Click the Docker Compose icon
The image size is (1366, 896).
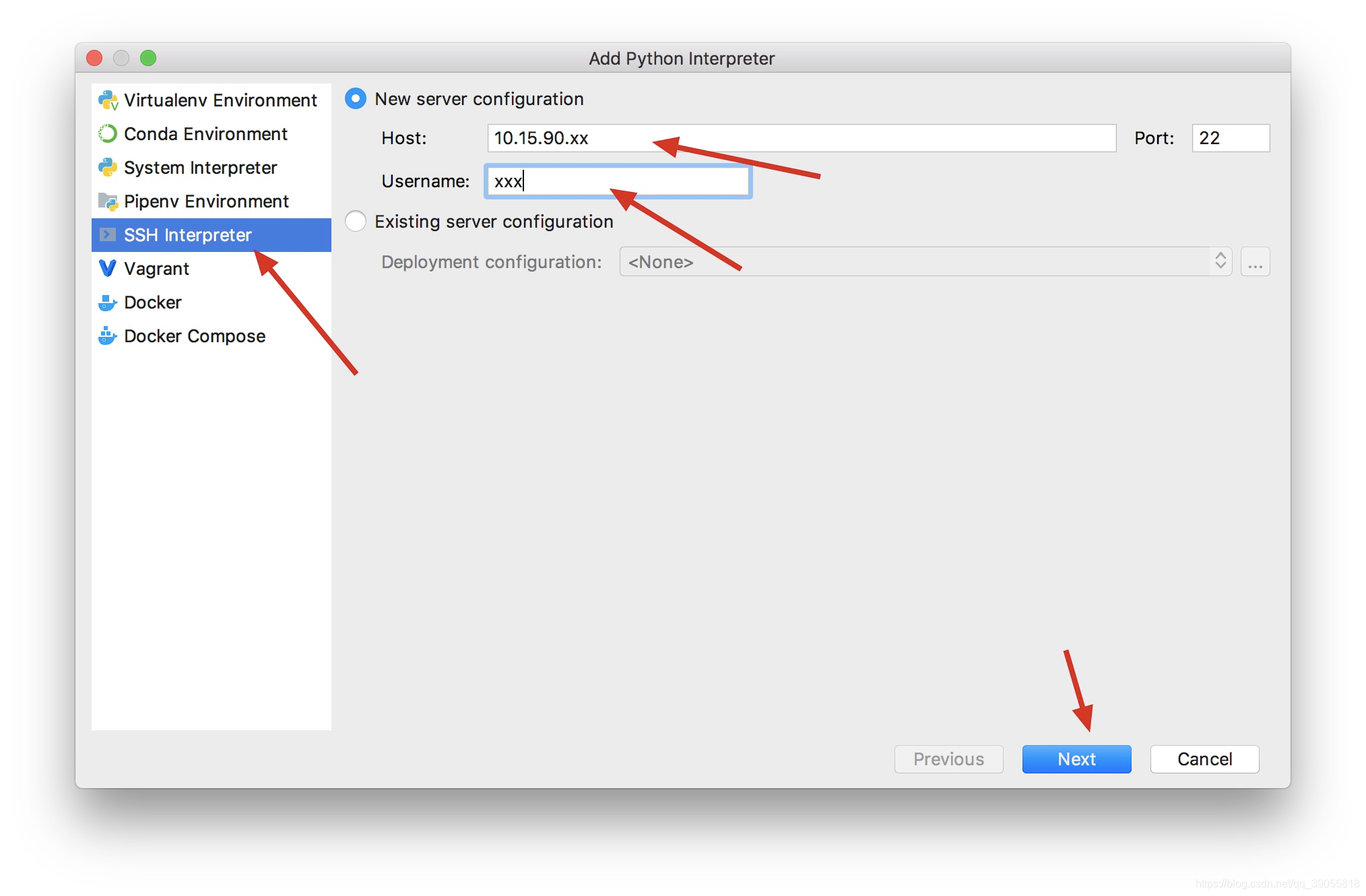tap(108, 336)
